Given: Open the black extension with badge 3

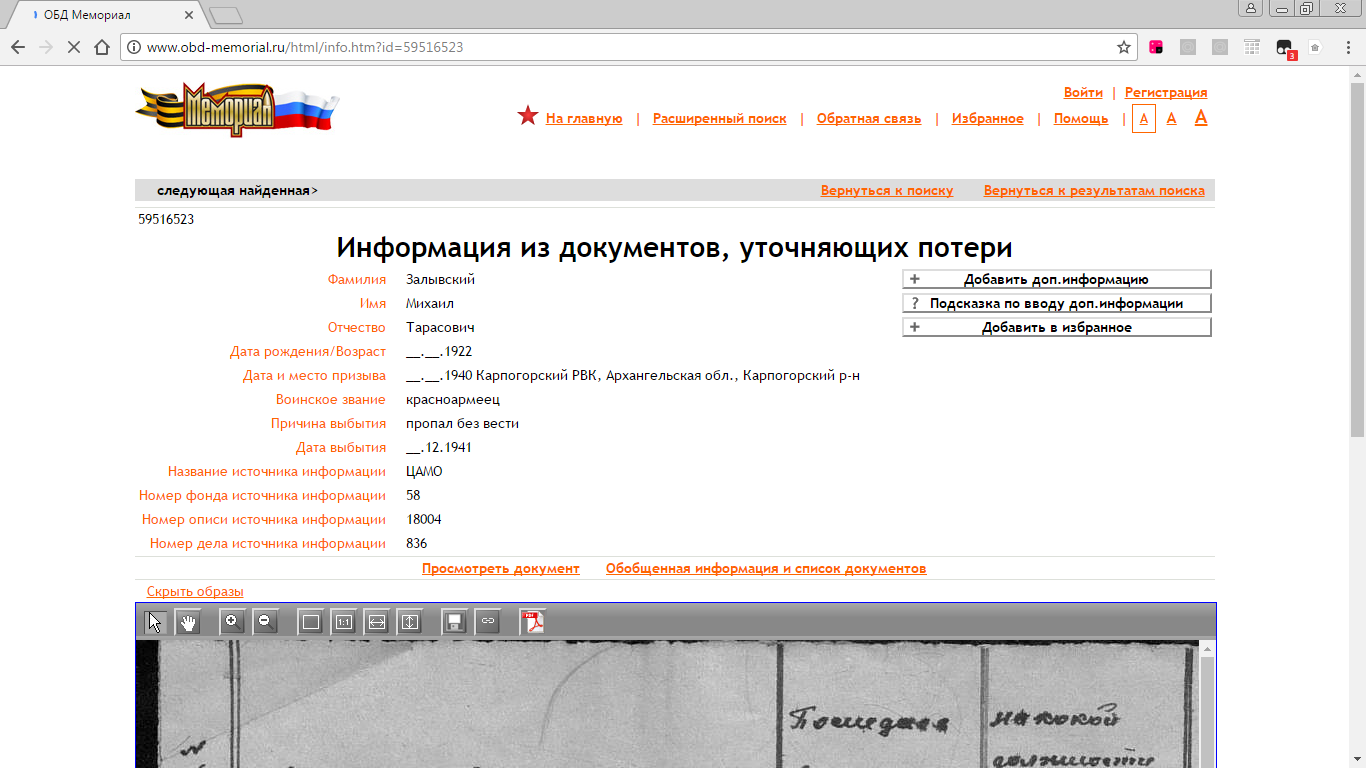Looking at the screenshot, I should 1285,48.
